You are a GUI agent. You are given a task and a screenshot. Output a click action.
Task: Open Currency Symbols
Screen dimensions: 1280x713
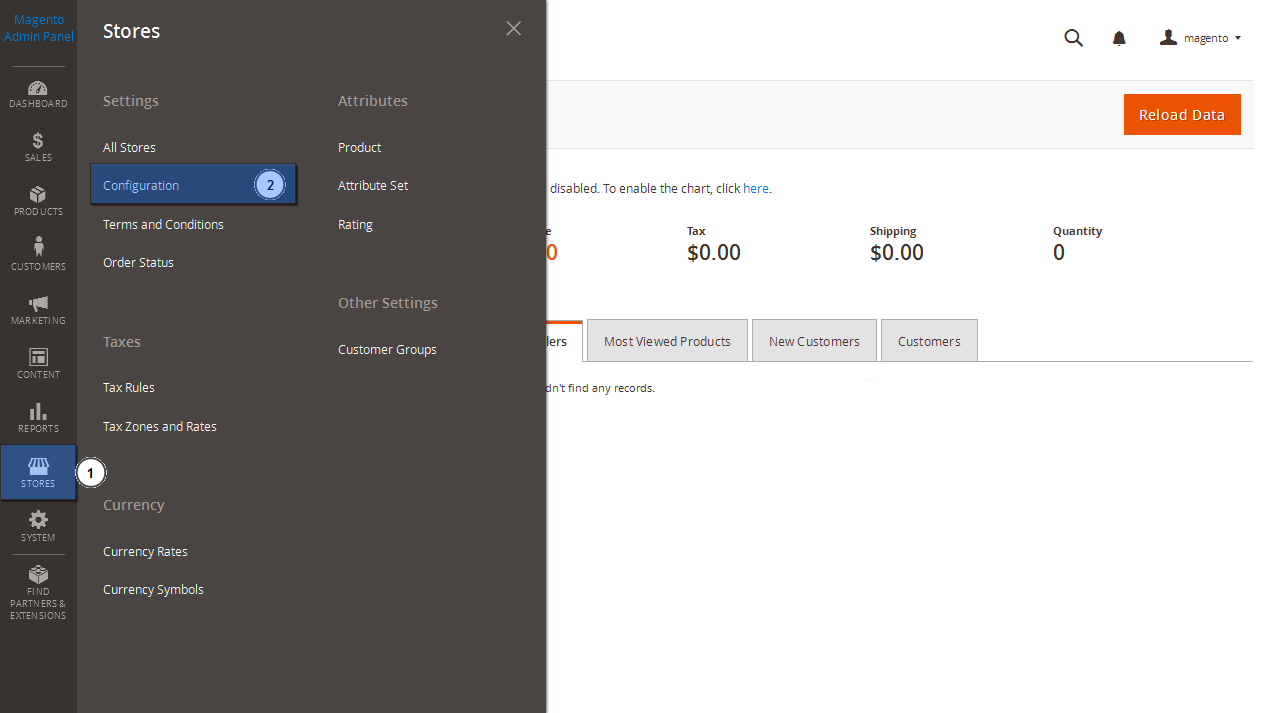[153, 589]
